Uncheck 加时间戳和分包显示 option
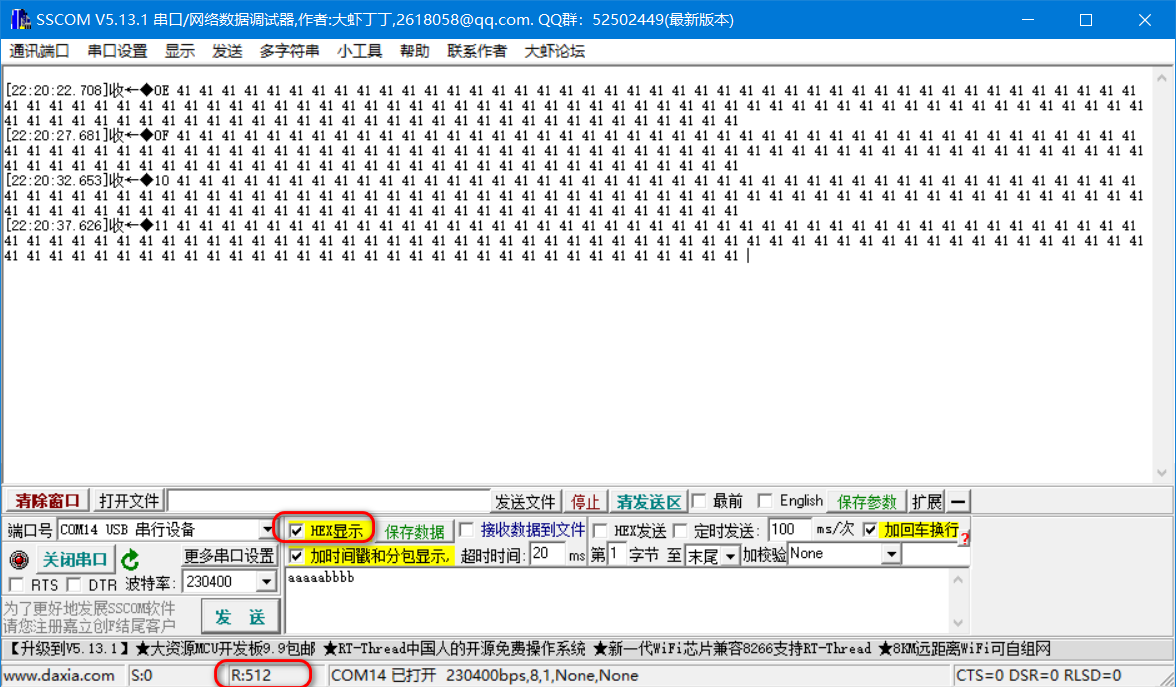 point(296,556)
